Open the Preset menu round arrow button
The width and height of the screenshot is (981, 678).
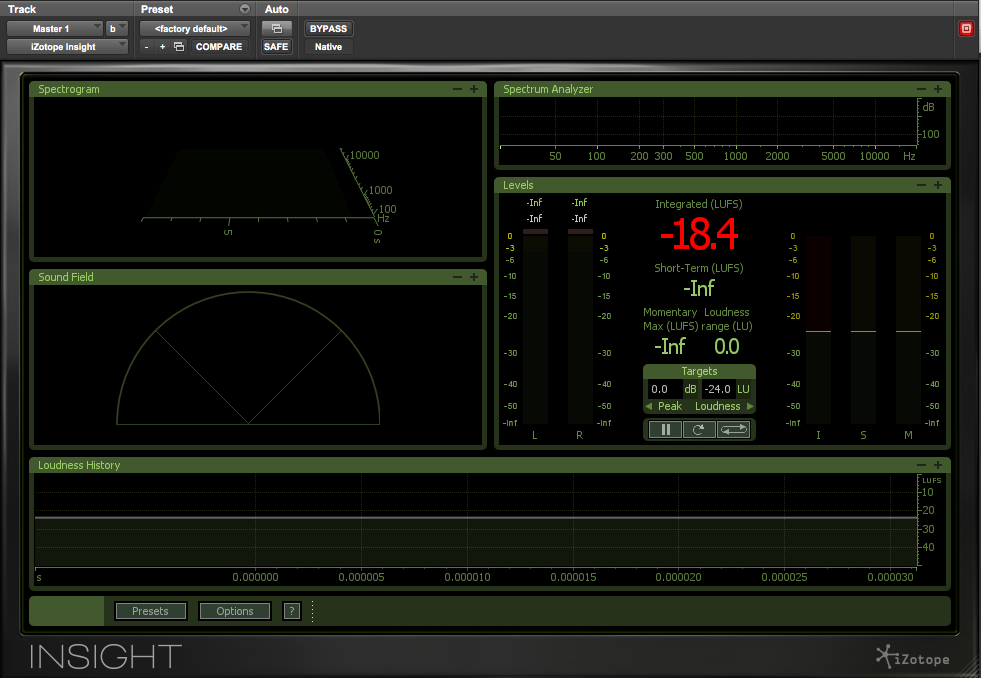coord(244,9)
